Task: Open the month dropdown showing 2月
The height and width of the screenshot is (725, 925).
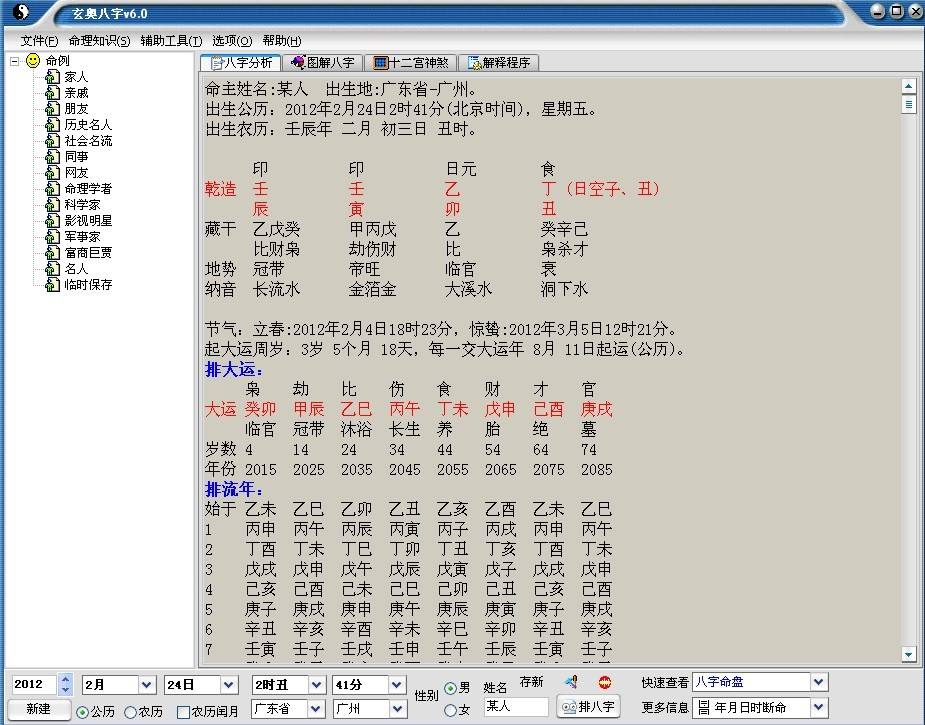Action: tap(146, 685)
